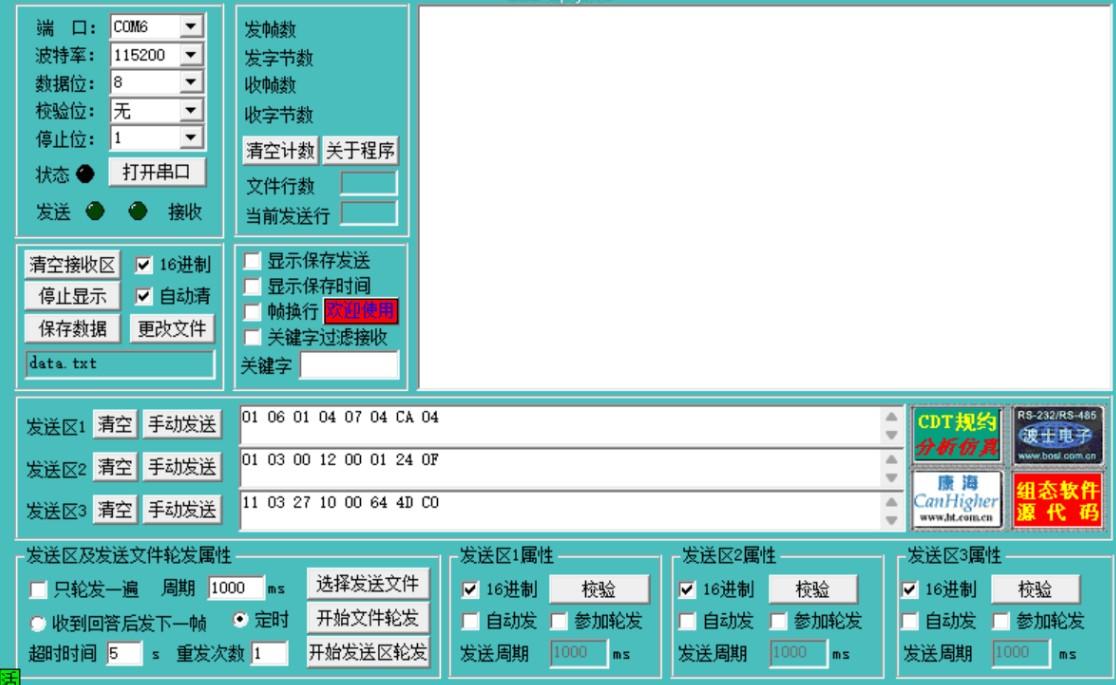Open the 波特率 115200 dropdown
Image resolution: width=1116 pixels, height=685 pixels.
pos(190,56)
